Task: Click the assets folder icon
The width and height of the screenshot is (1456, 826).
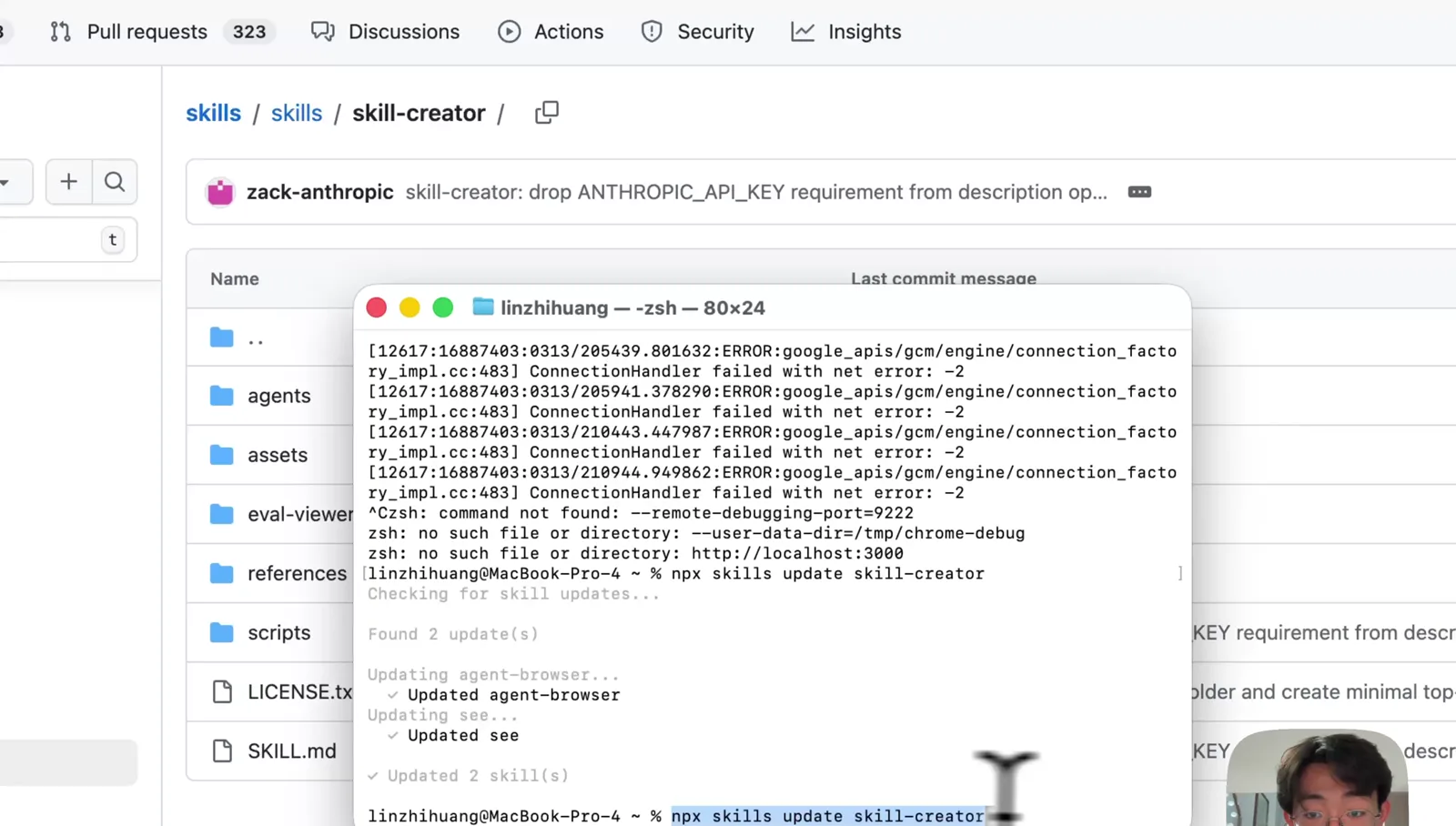Action: (222, 455)
